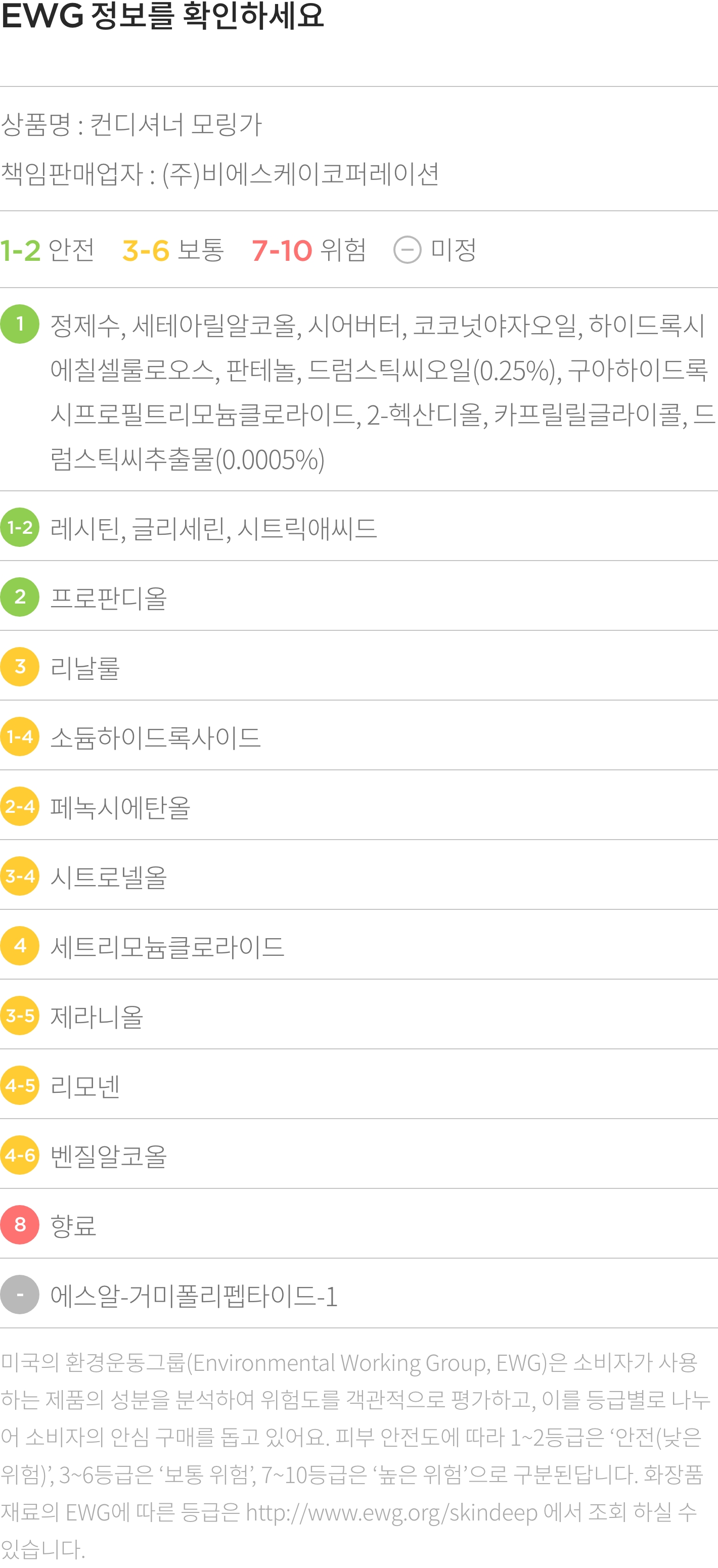Screen dimensions: 718x1568
Task: Click the 7-10 위험 legend label
Action: click(x=309, y=250)
